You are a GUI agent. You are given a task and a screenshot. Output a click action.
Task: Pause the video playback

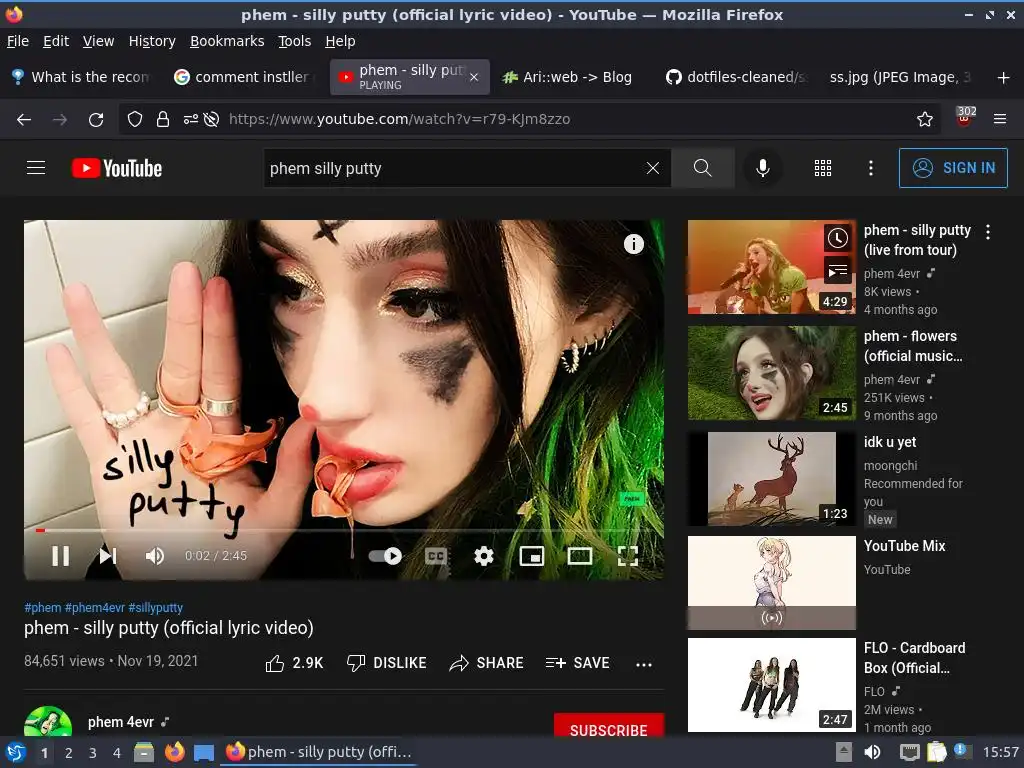point(61,556)
